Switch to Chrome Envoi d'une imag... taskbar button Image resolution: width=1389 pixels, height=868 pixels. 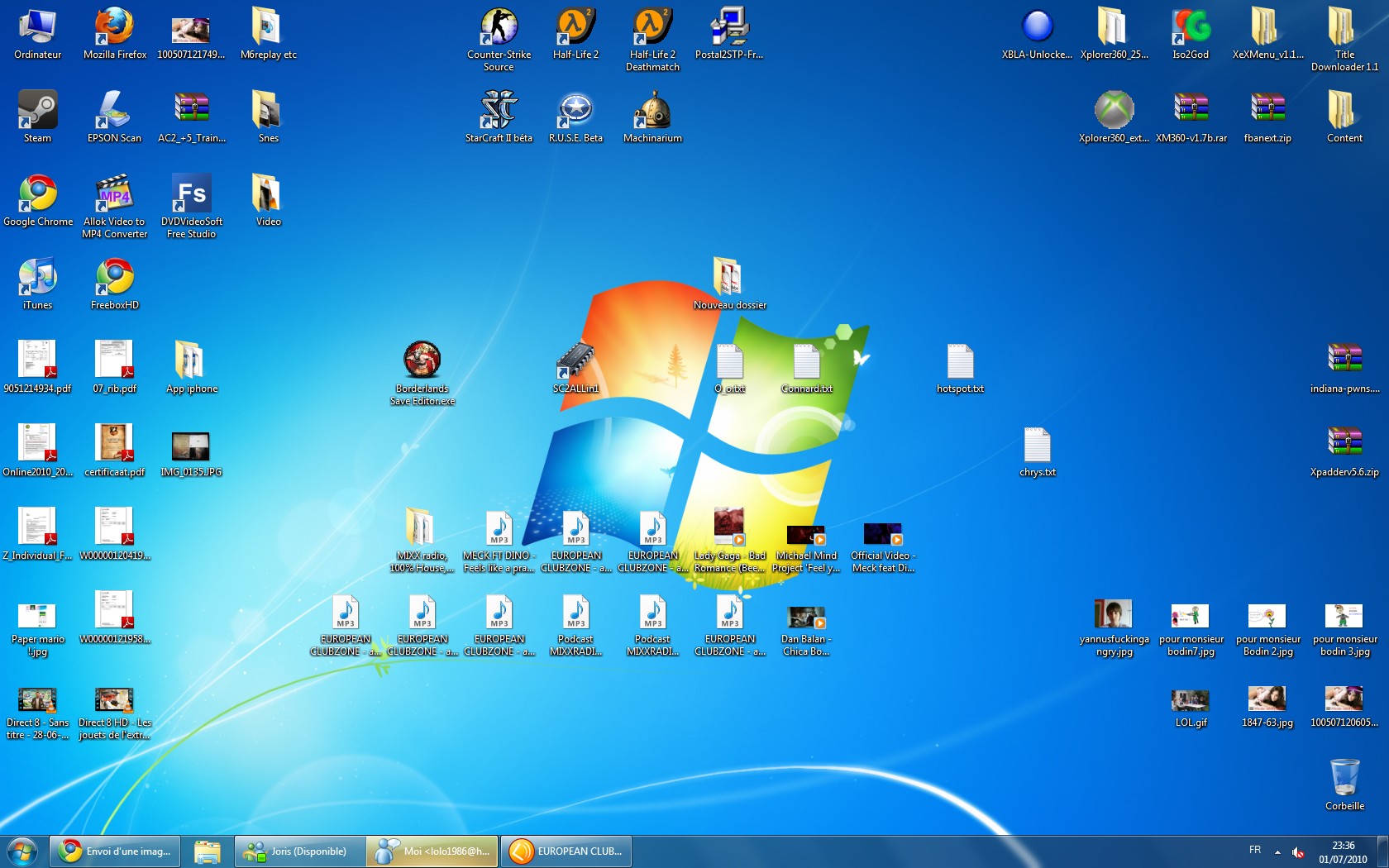[x=117, y=851]
